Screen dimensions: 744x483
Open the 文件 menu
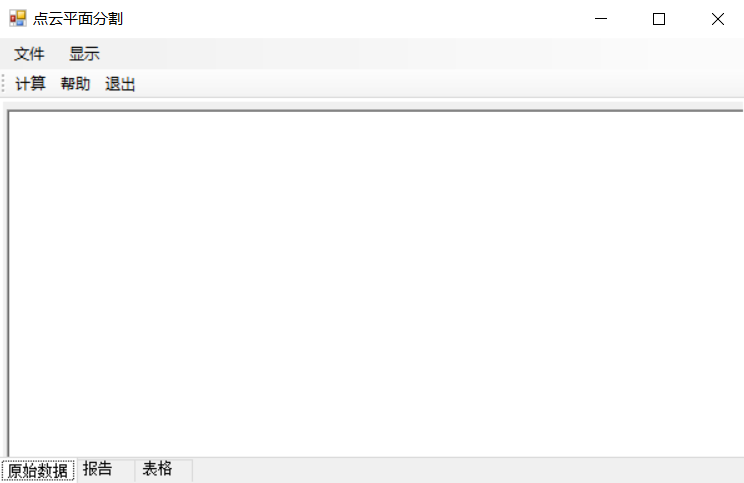pyautogui.click(x=29, y=54)
